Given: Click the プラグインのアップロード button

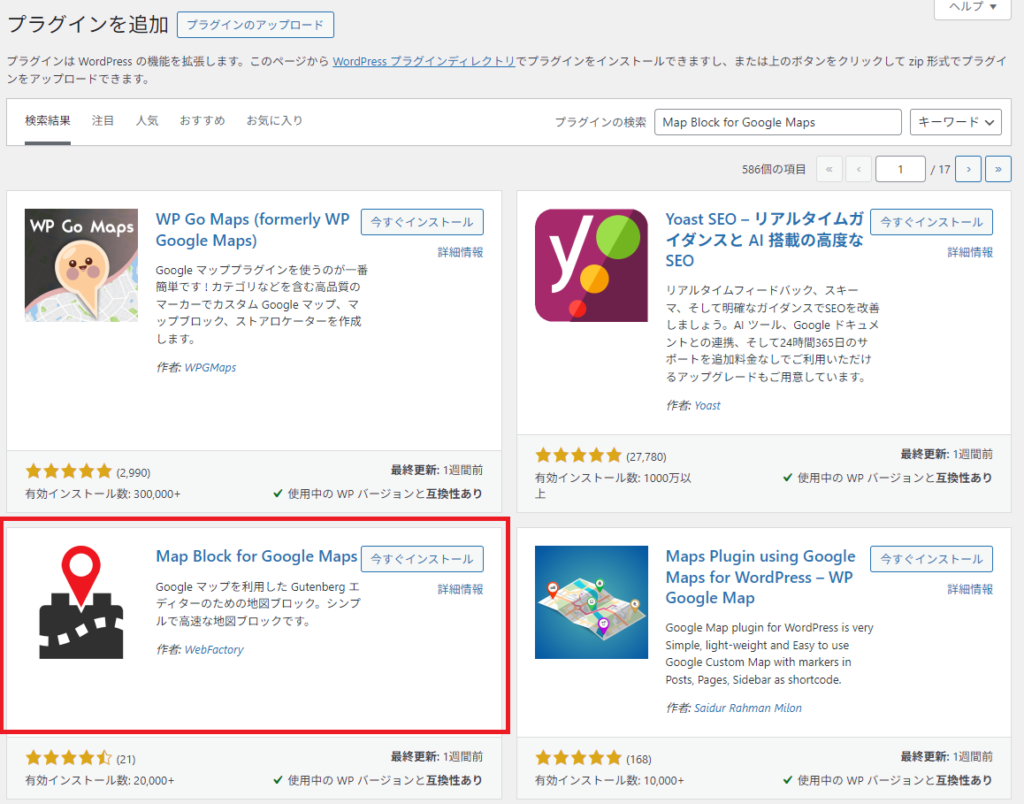Looking at the screenshot, I should pos(255,25).
